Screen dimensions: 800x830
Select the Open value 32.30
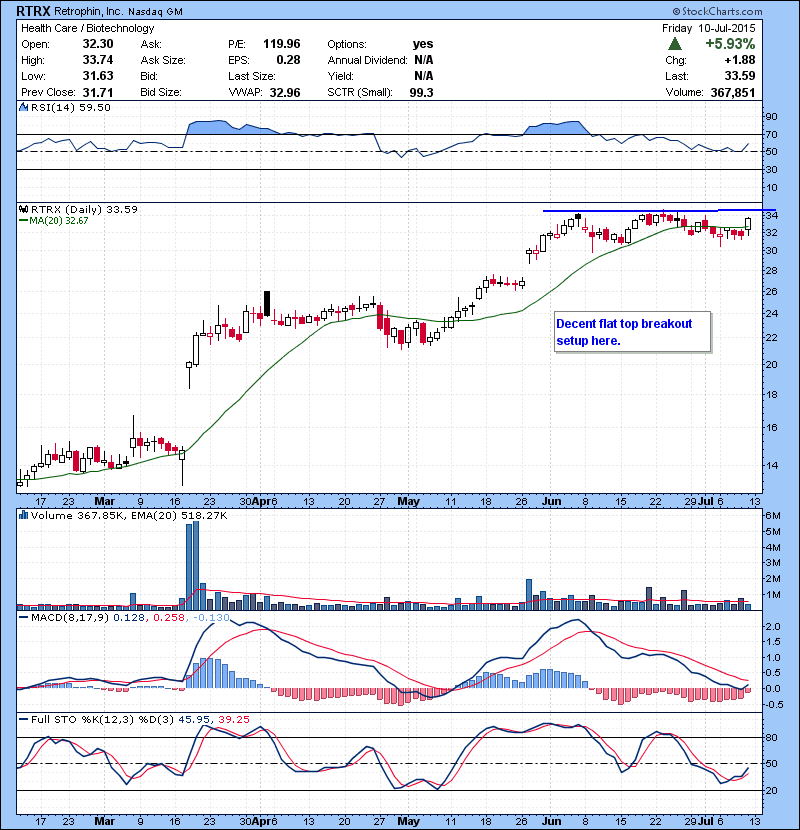pyautogui.click(x=98, y=44)
